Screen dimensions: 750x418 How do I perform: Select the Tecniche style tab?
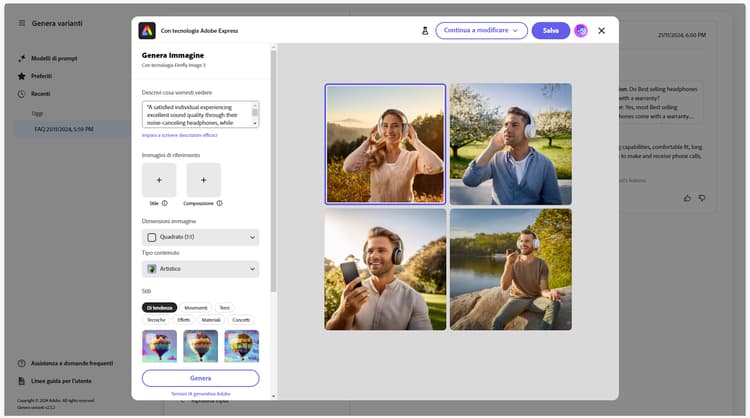156,320
